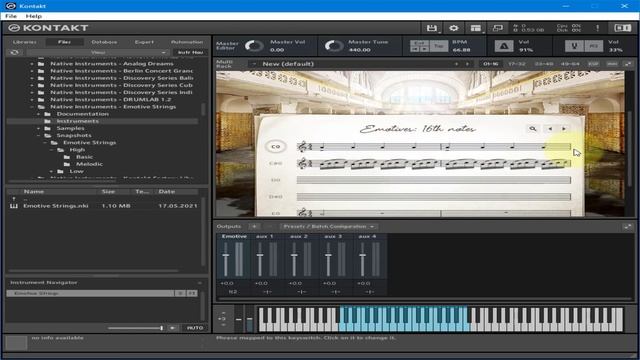Switch to the Expert tab
This screenshot has height=360, width=640.
(x=144, y=42)
